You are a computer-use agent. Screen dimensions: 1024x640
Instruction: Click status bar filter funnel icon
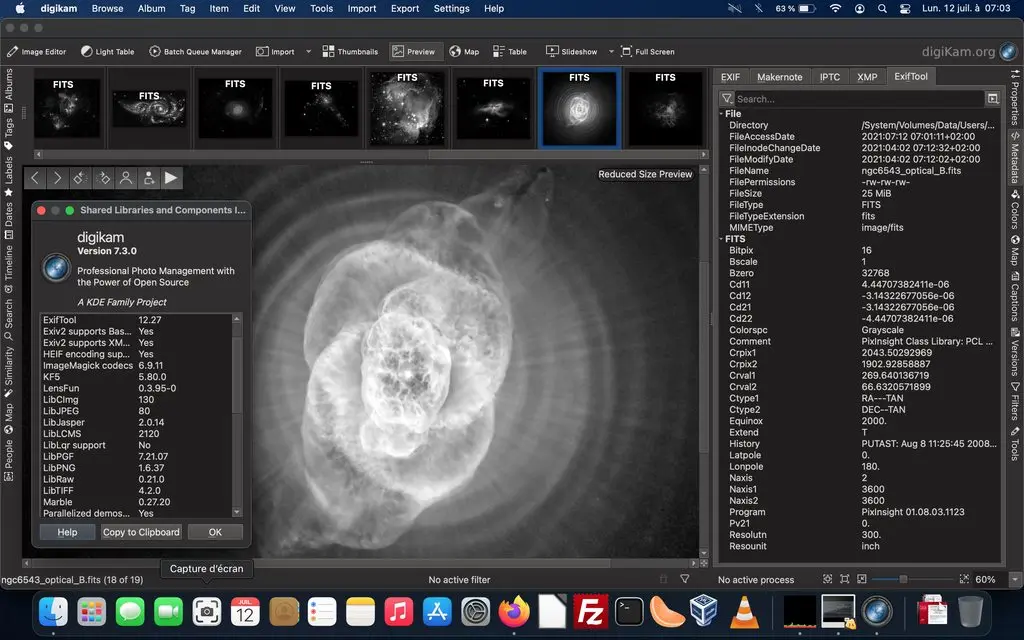click(684, 579)
